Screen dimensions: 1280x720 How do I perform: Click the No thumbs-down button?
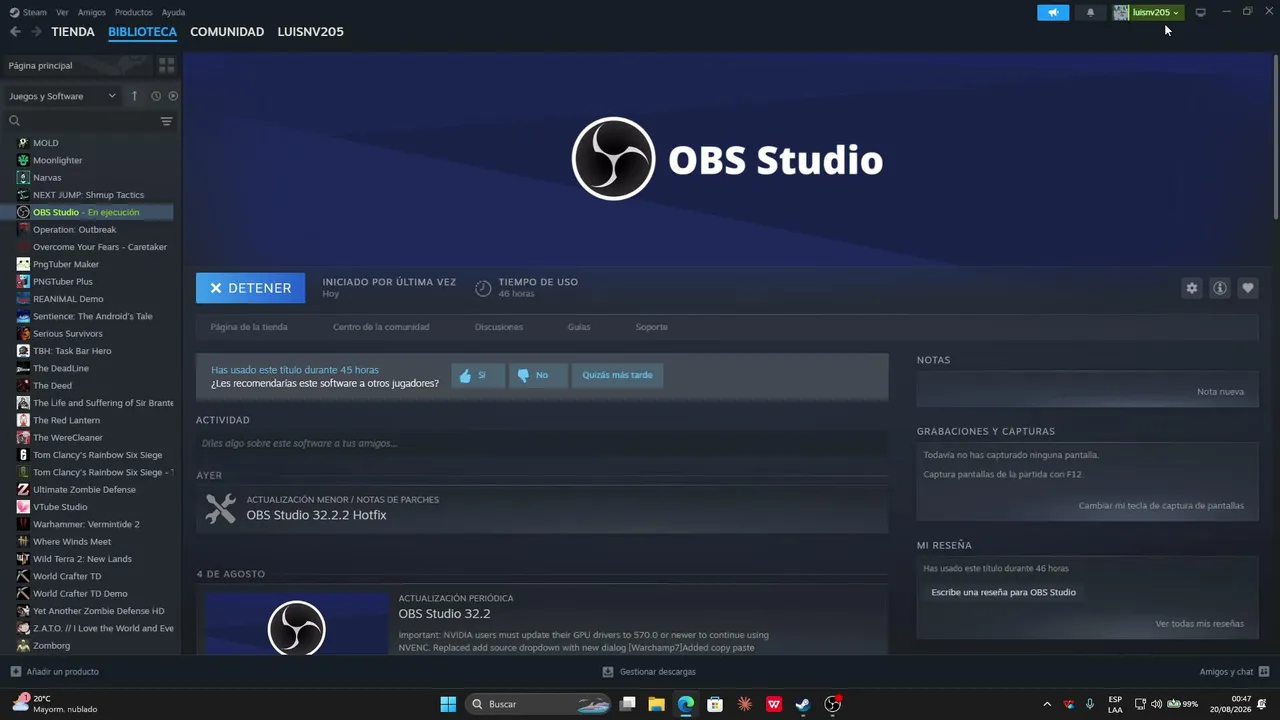click(537, 375)
